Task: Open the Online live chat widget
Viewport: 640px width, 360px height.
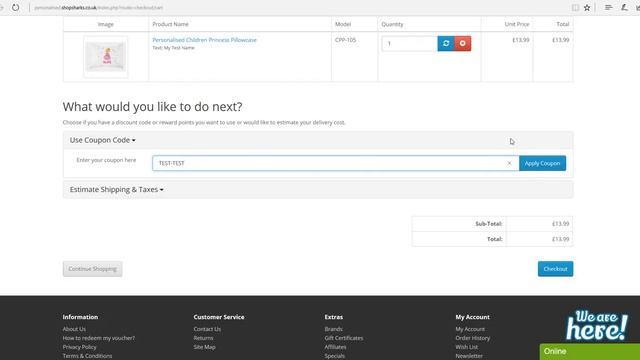Action: [x=589, y=351]
